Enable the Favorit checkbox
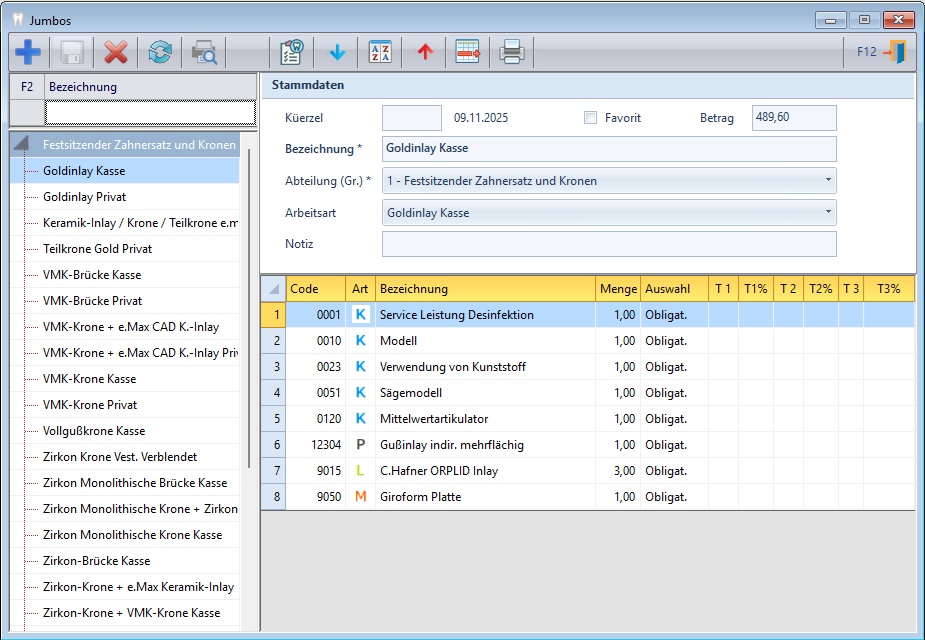925x640 pixels. 591,118
